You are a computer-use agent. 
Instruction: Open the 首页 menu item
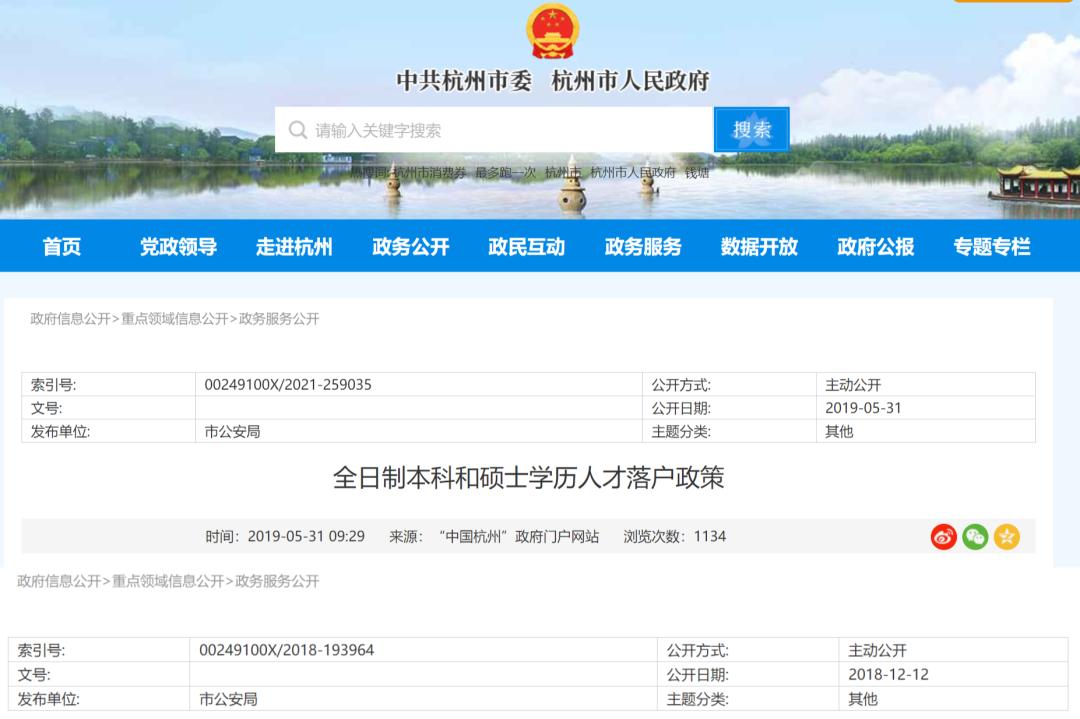[x=62, y=246]
